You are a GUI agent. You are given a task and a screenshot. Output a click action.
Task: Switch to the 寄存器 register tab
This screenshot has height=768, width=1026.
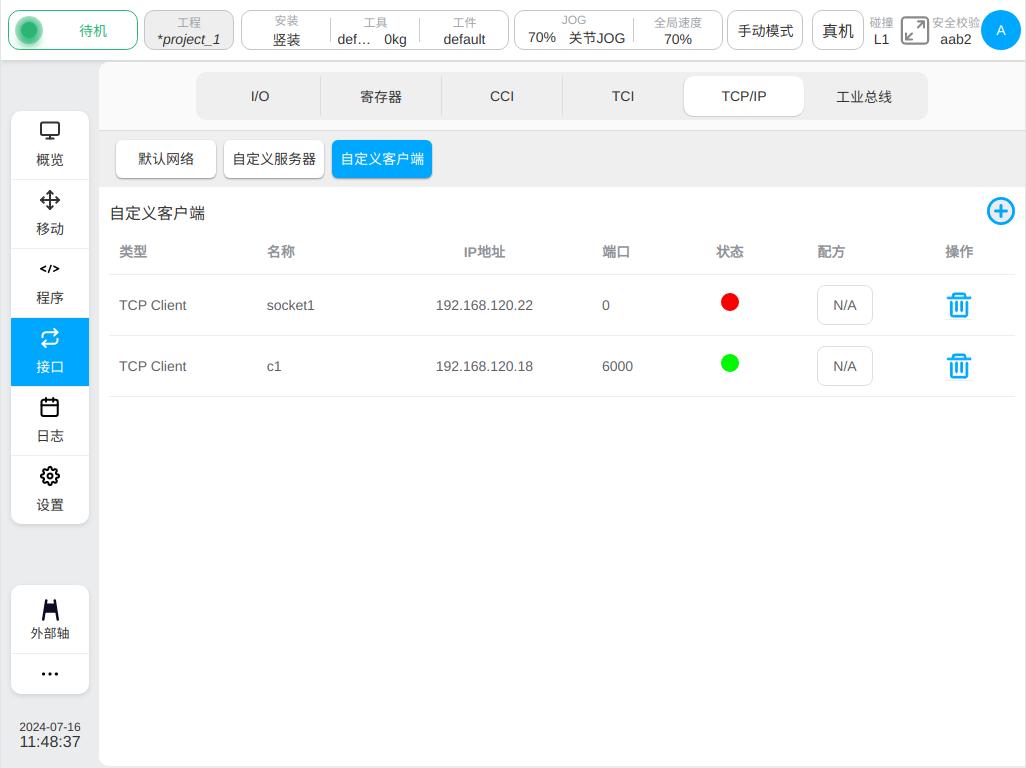381,97
